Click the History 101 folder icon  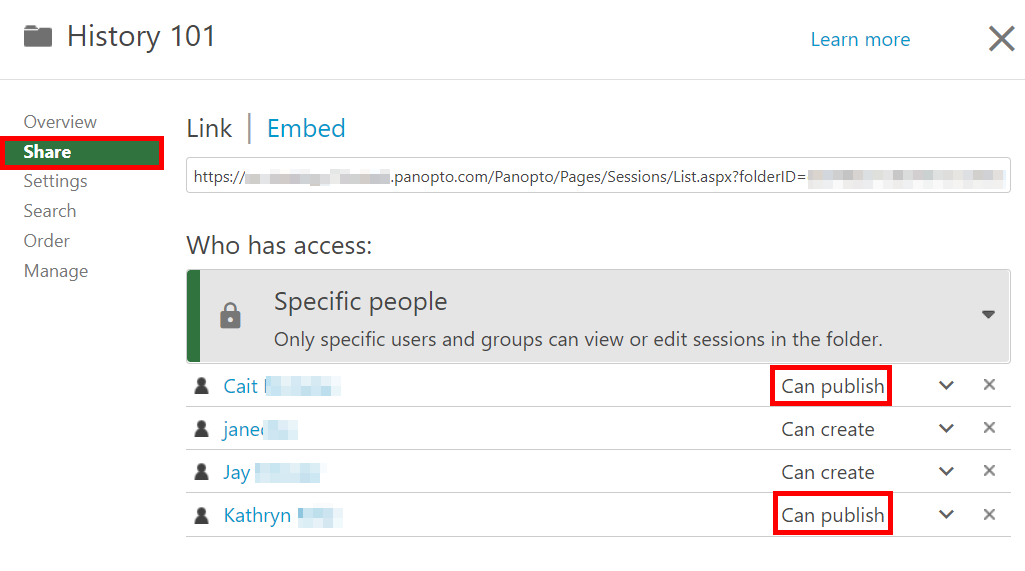pyautogui.click(x=38, y=37)
